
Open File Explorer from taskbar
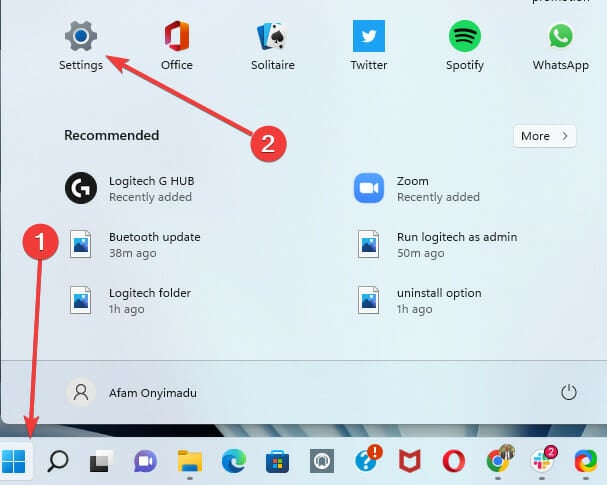click(x=190, y=461)
